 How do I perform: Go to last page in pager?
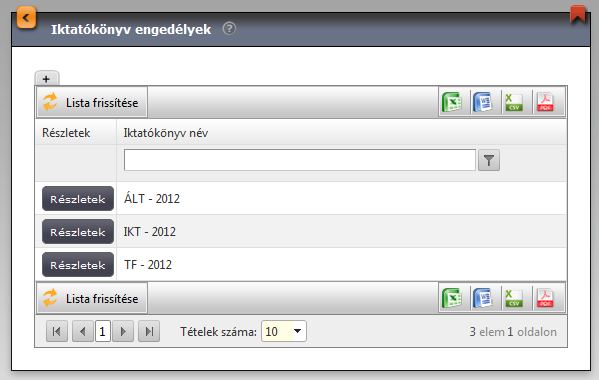click(x=149, y=331)
